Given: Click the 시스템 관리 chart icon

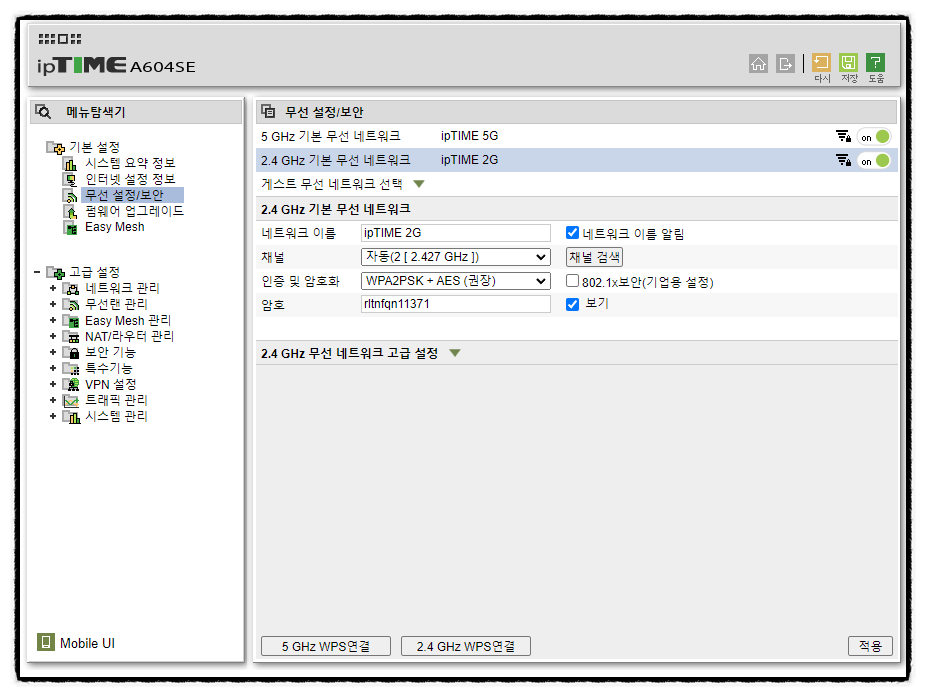Looking at the screenshot, I should point(71,417).
